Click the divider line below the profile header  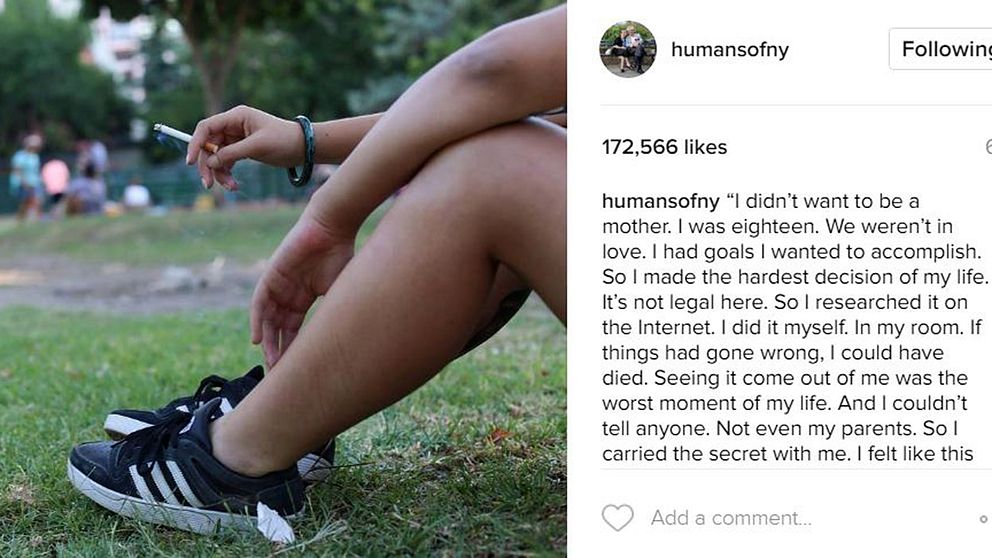tap(796, 105)
